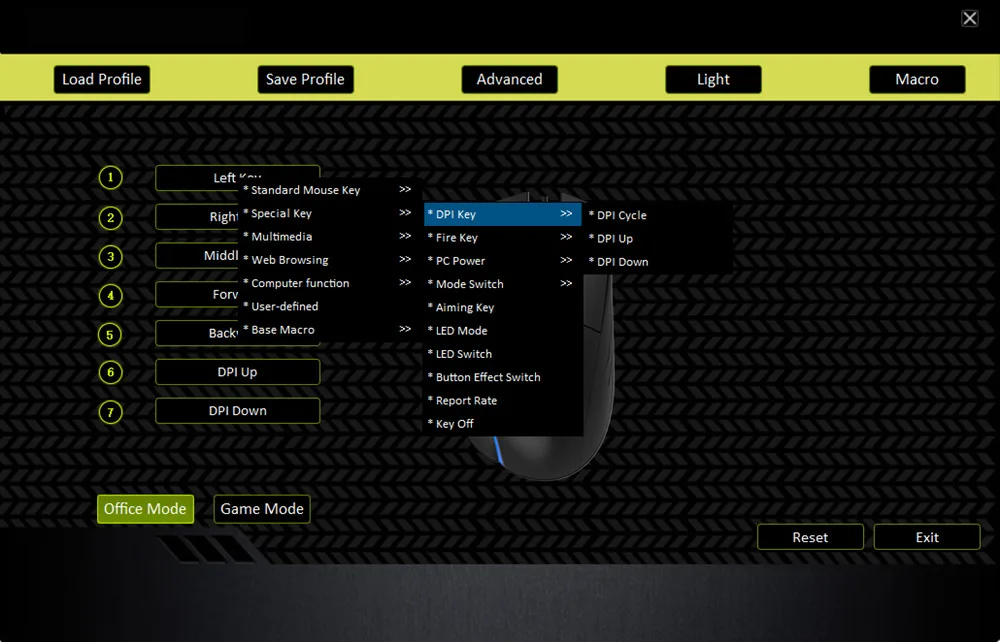Screen dimensions: 1000x642
Task: Select the number 2 key circle
Action: point(110,218)
